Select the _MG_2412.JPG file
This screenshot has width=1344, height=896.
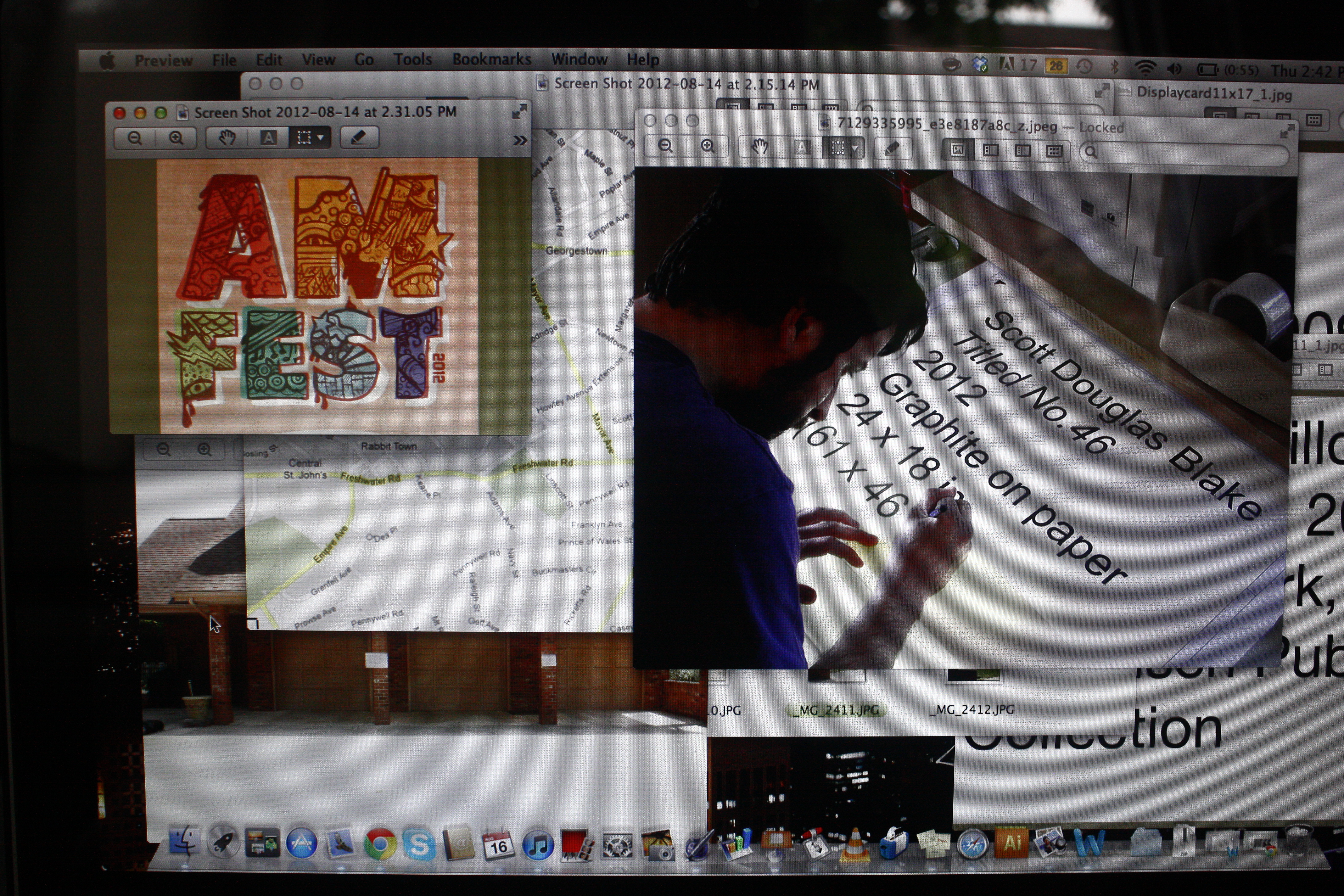pyautogui.click(x=972, y=709)
